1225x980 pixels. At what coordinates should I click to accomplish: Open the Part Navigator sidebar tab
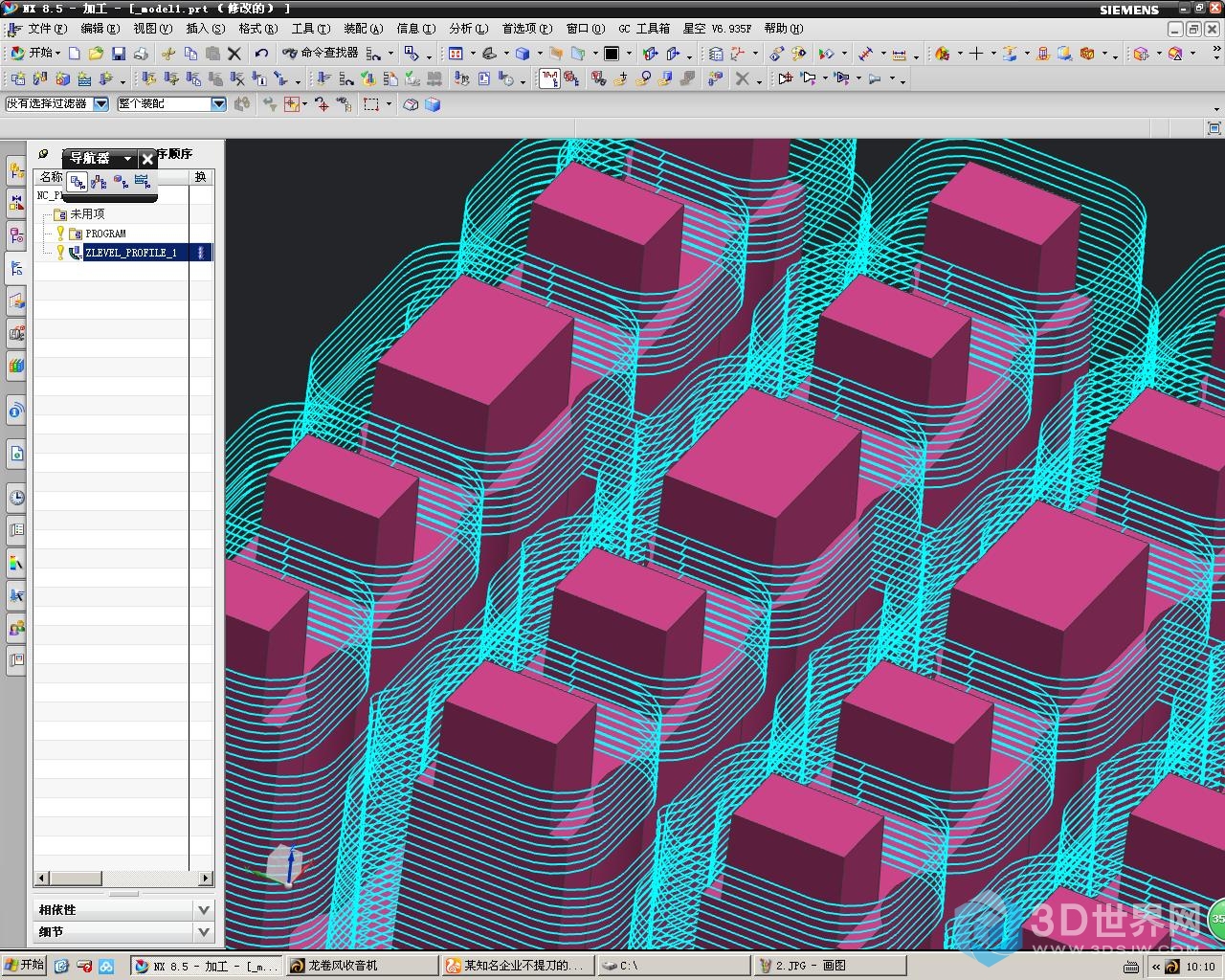tap(16, 234)
